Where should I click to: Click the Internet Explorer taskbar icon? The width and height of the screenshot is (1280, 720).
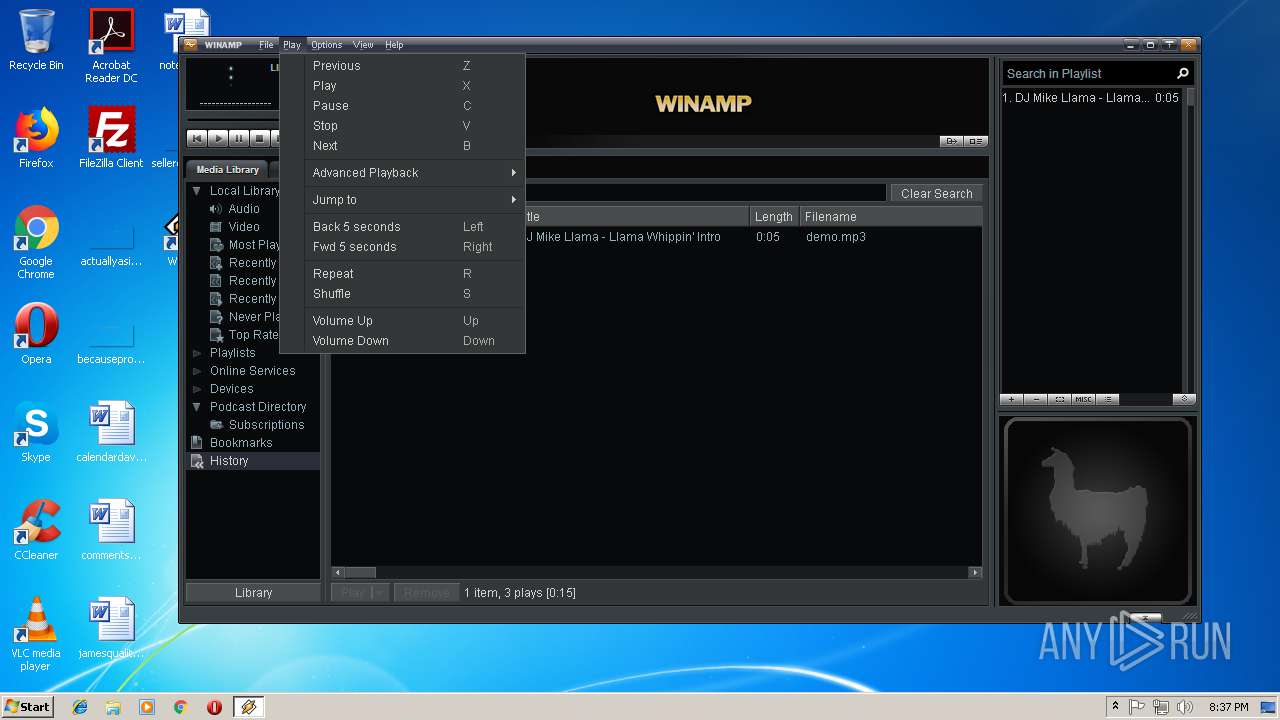pos(80,707)
